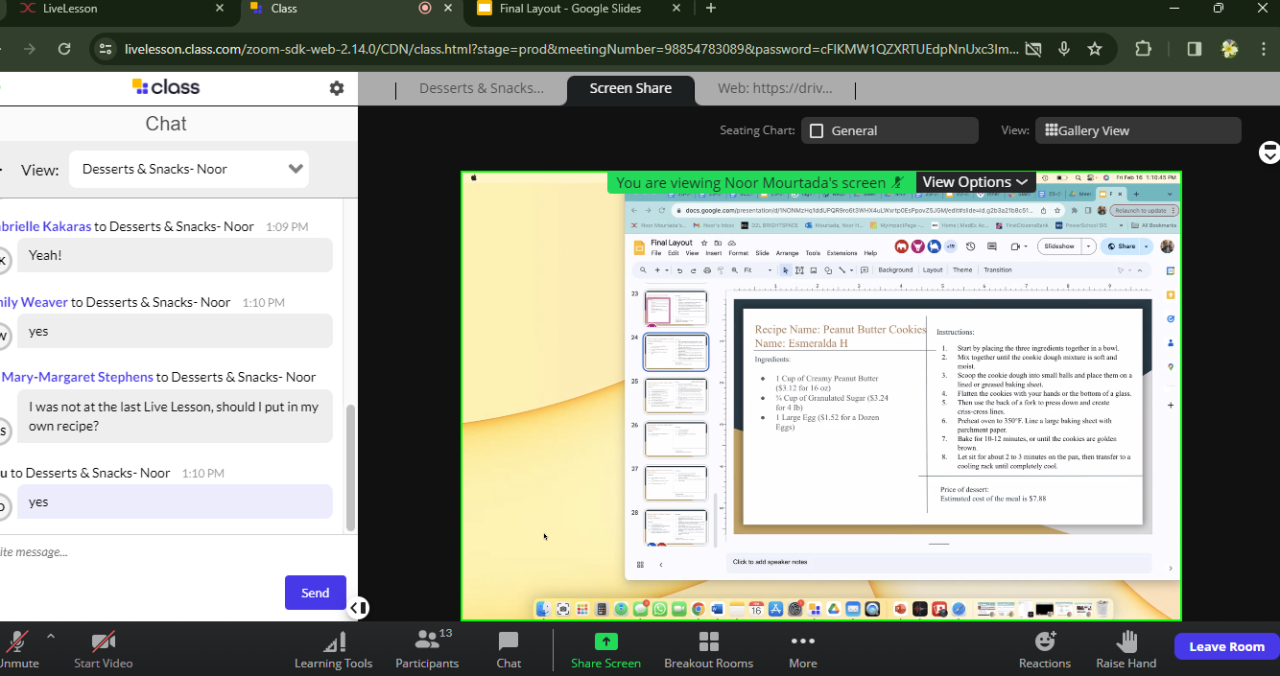The image size is (1280, 676).
Task: Open the Gallery View dropdown
Action: pos(1138,130)
